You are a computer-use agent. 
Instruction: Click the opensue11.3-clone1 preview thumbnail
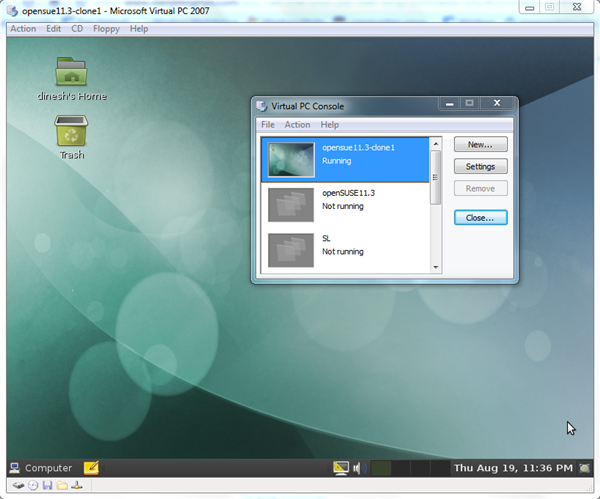291,160
